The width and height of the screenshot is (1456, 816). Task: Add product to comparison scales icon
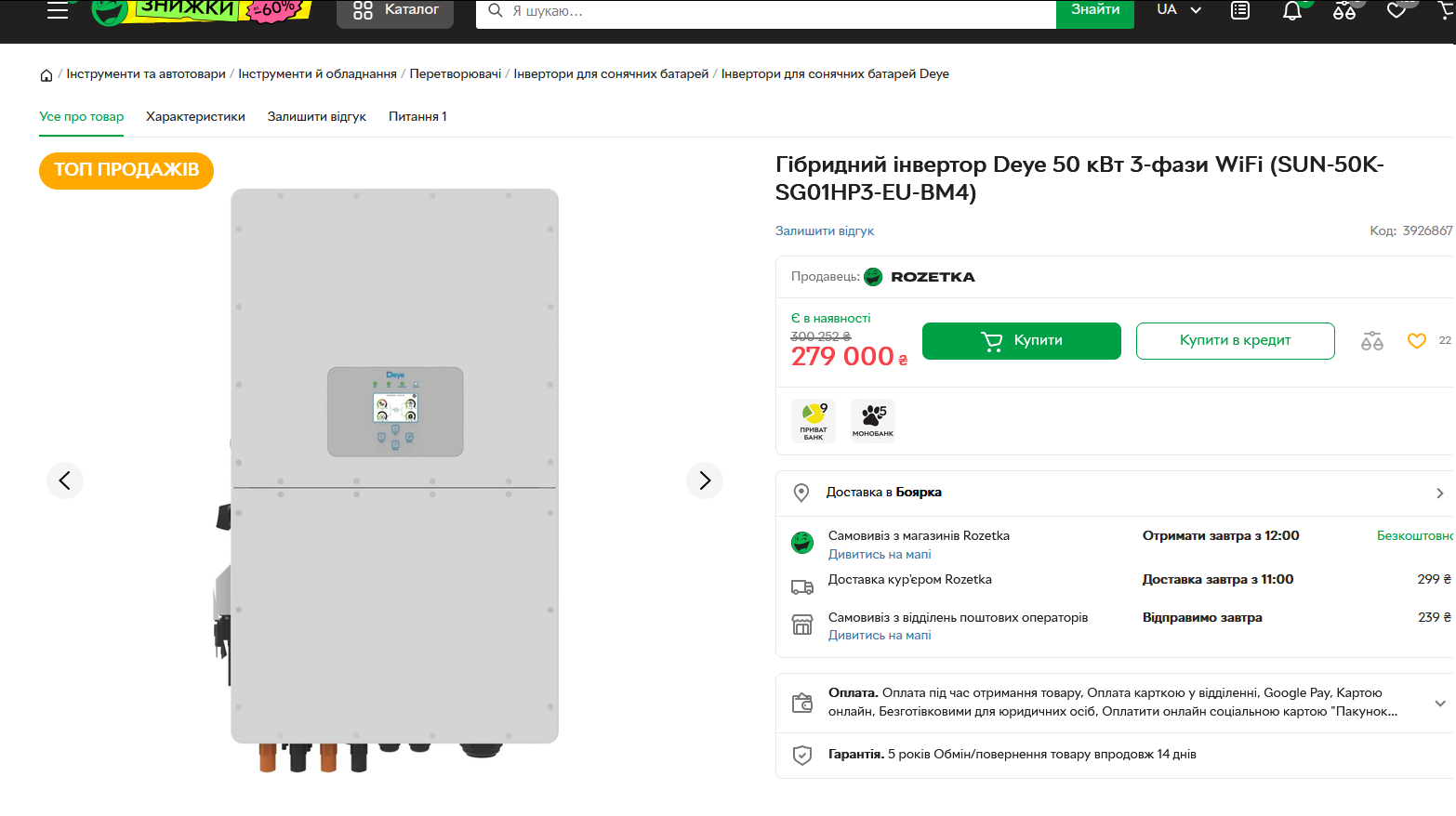pos(1372,341)
